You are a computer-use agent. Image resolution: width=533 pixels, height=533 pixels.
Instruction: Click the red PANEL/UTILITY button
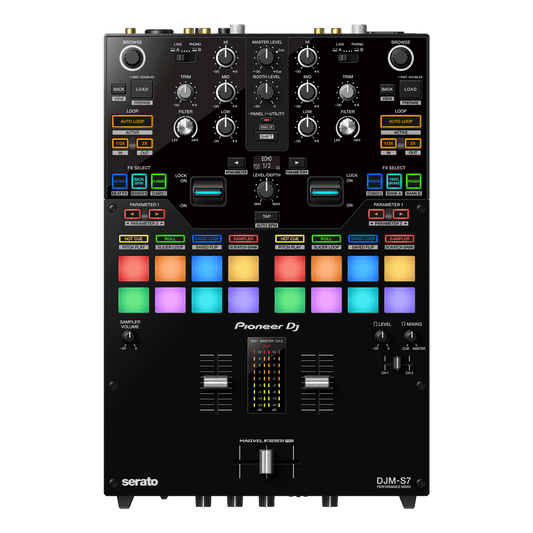(x=267, y=120)
